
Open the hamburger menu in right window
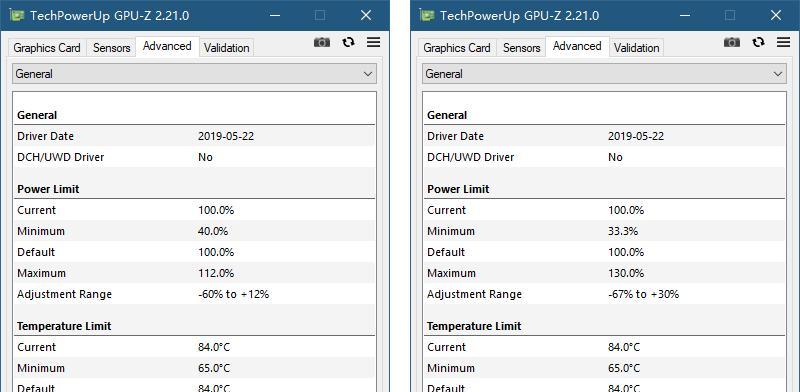pyautogui.click(x=784, y=42)
